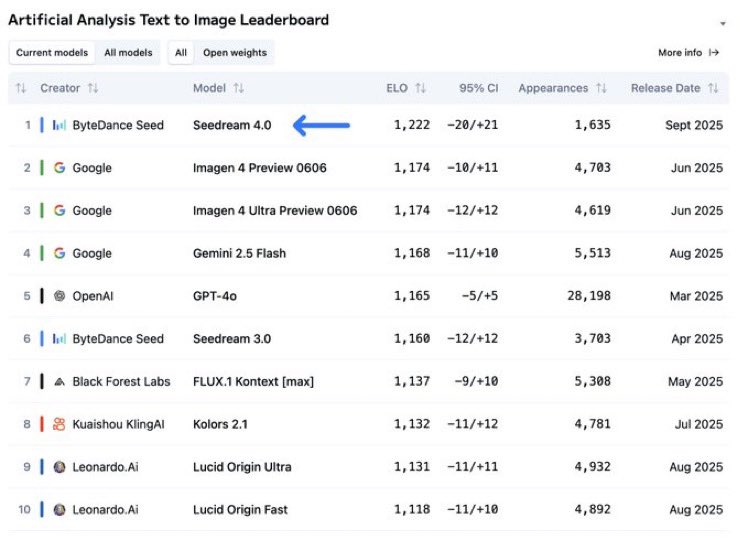Viewport: 748px width, 540px height.
Task: Click the Artificial Analysis Text to Image Leaderboard title
Action: click(168, 20)
